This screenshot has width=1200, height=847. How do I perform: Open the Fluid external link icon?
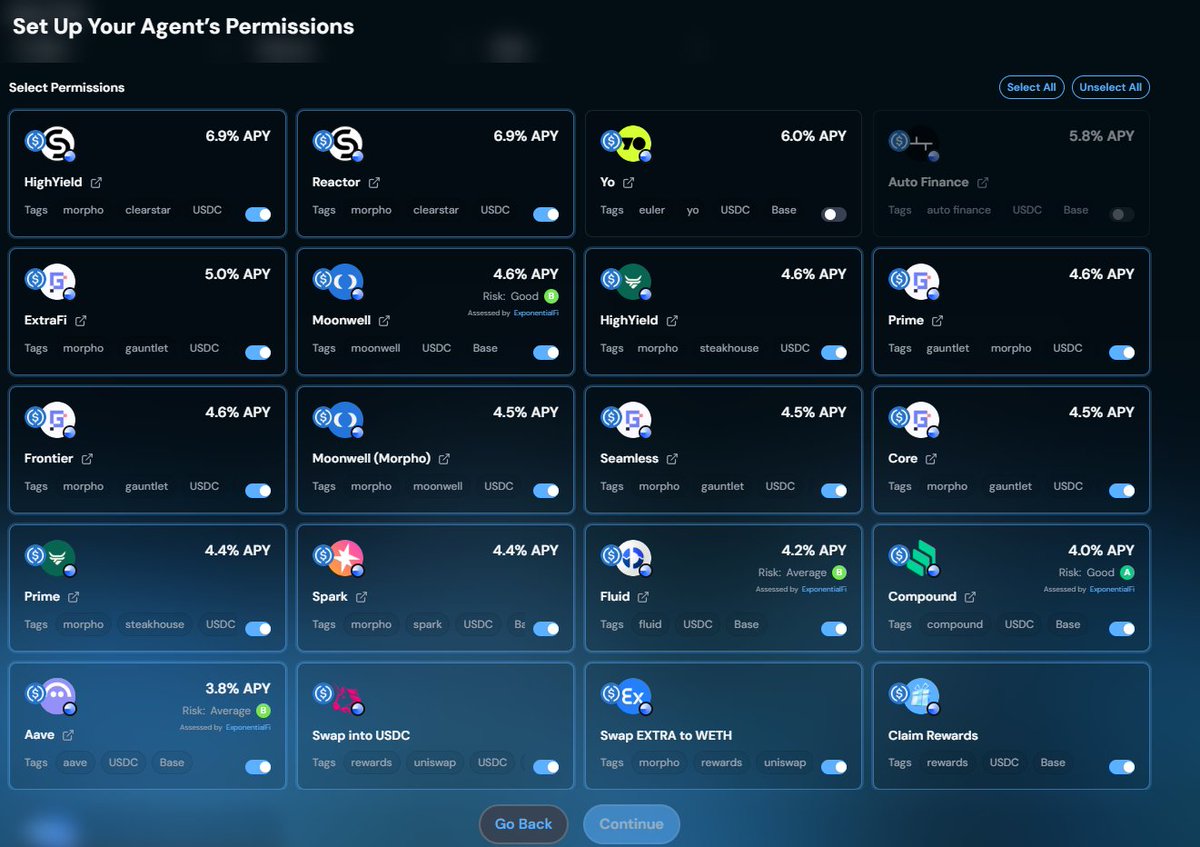pyautogui.click(x=643, y=597)
